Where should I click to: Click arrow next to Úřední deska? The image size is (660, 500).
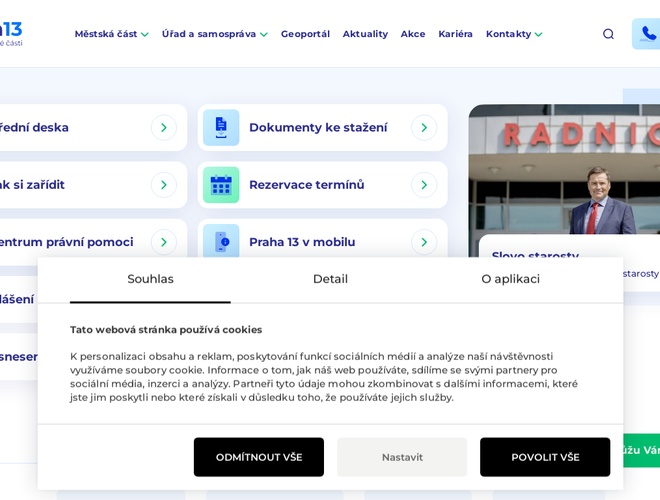click(164, 128)
